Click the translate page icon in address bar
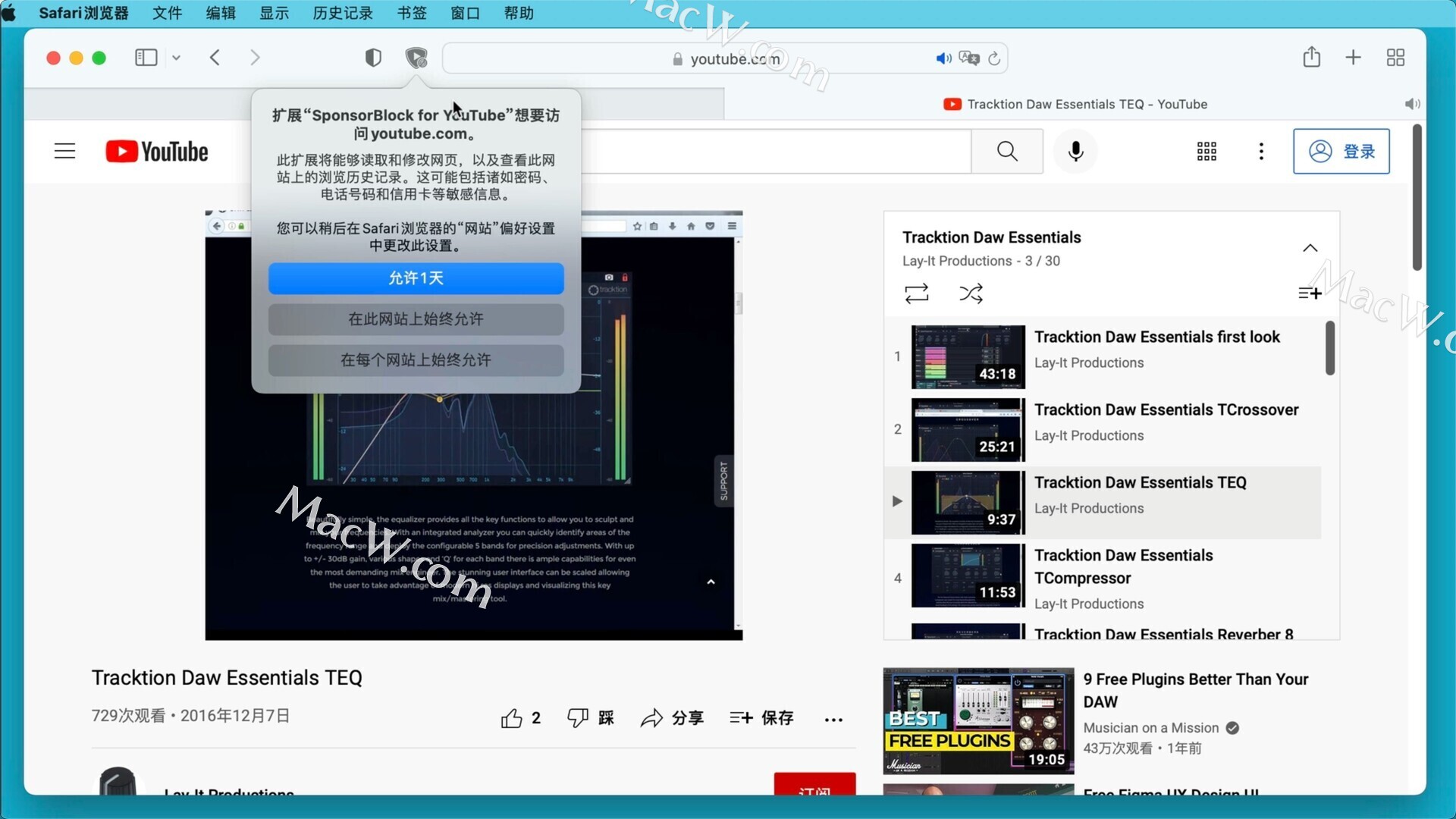 969,58
